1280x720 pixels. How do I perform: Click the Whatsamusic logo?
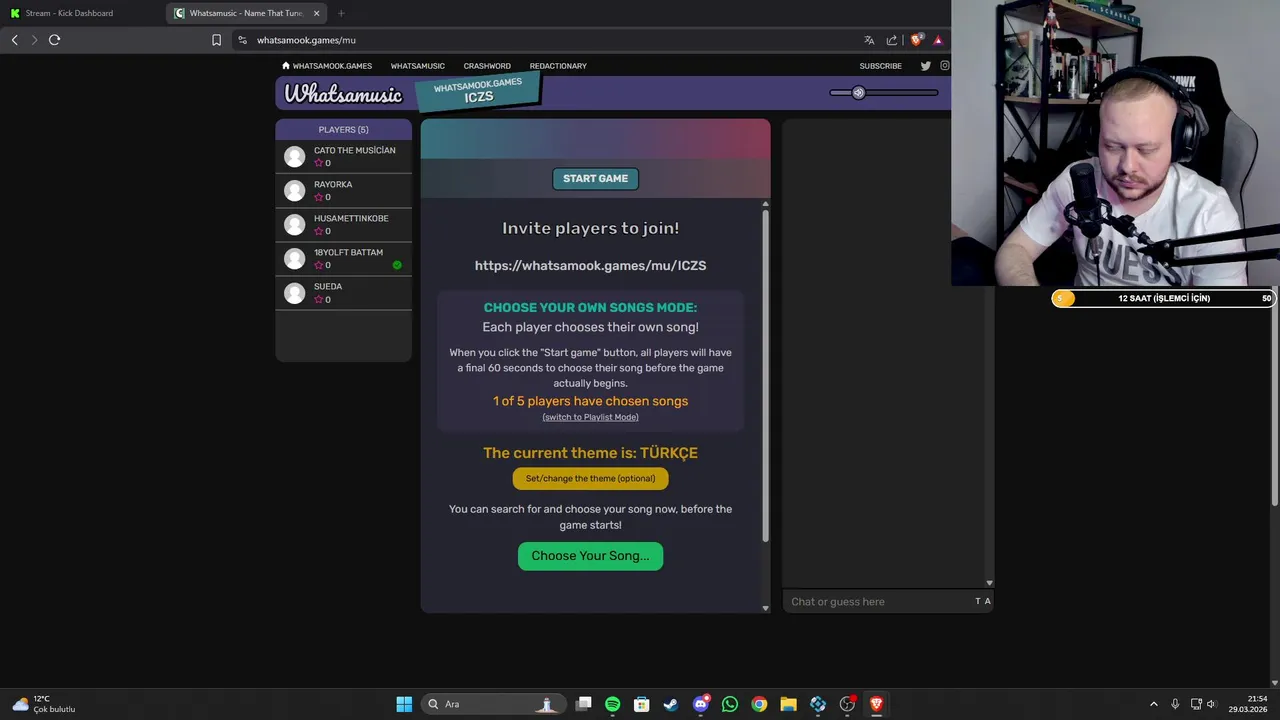point(343,94)
